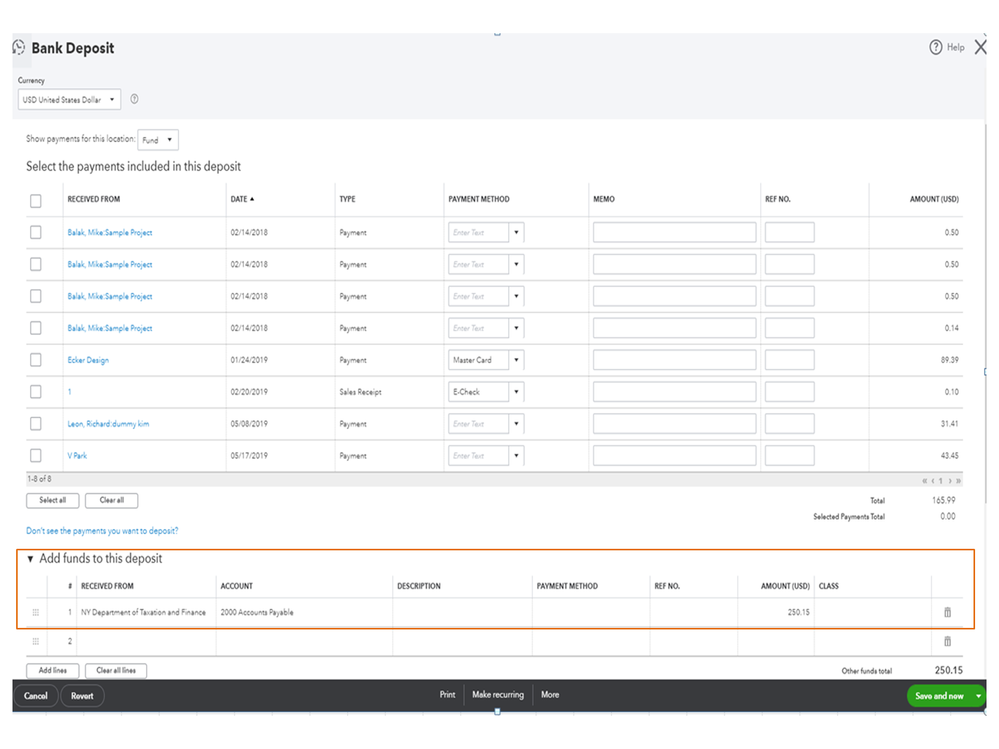Click the Add lines button
This screenshot has height=749, width=999.
pyautogui.click(x=52, y=671)
